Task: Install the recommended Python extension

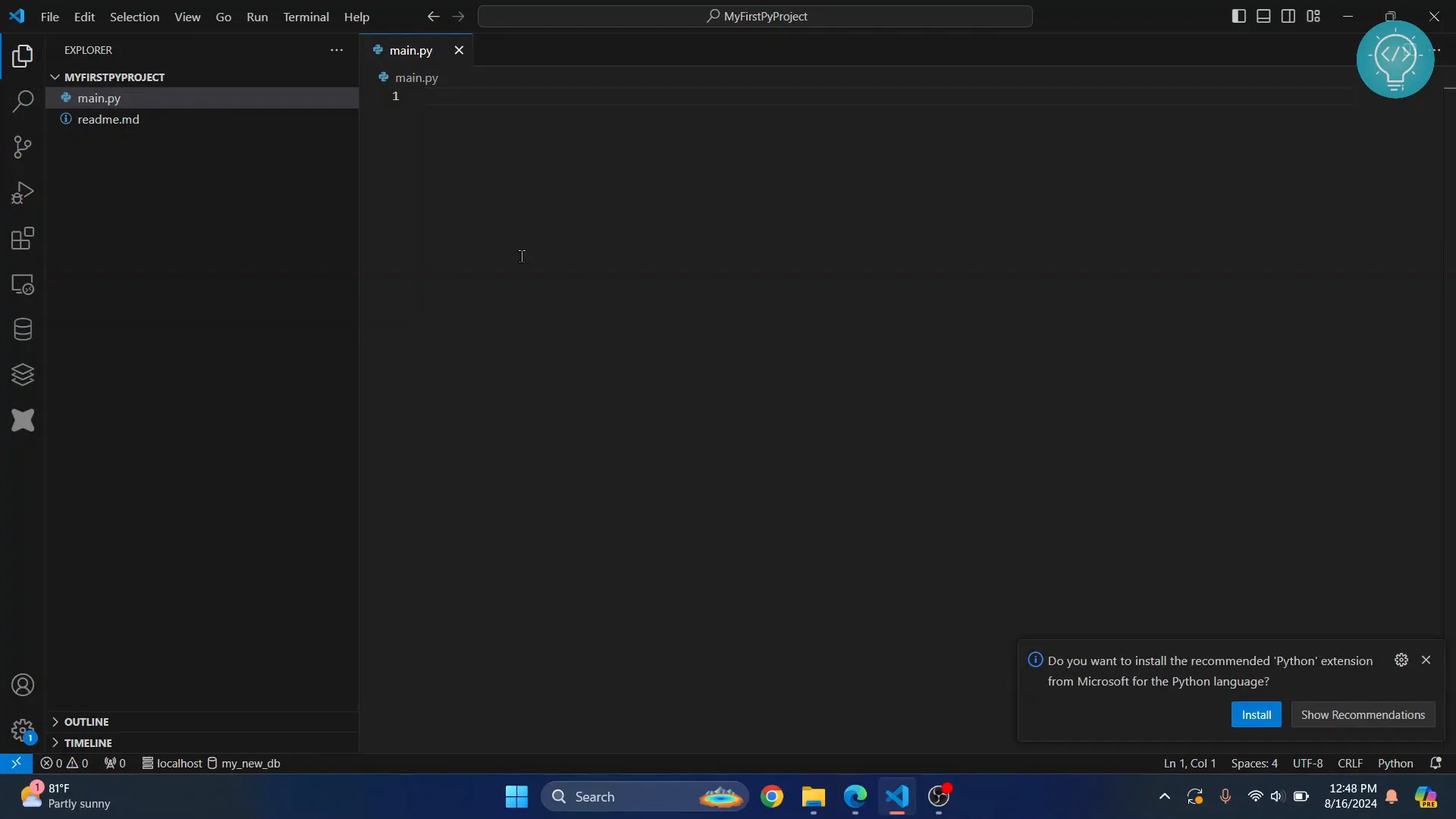Action: [x=1256, y=714]
